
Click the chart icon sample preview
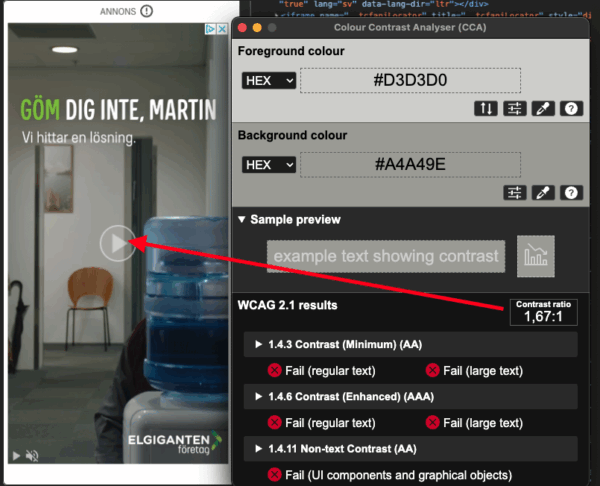click(x=536, y=256)
